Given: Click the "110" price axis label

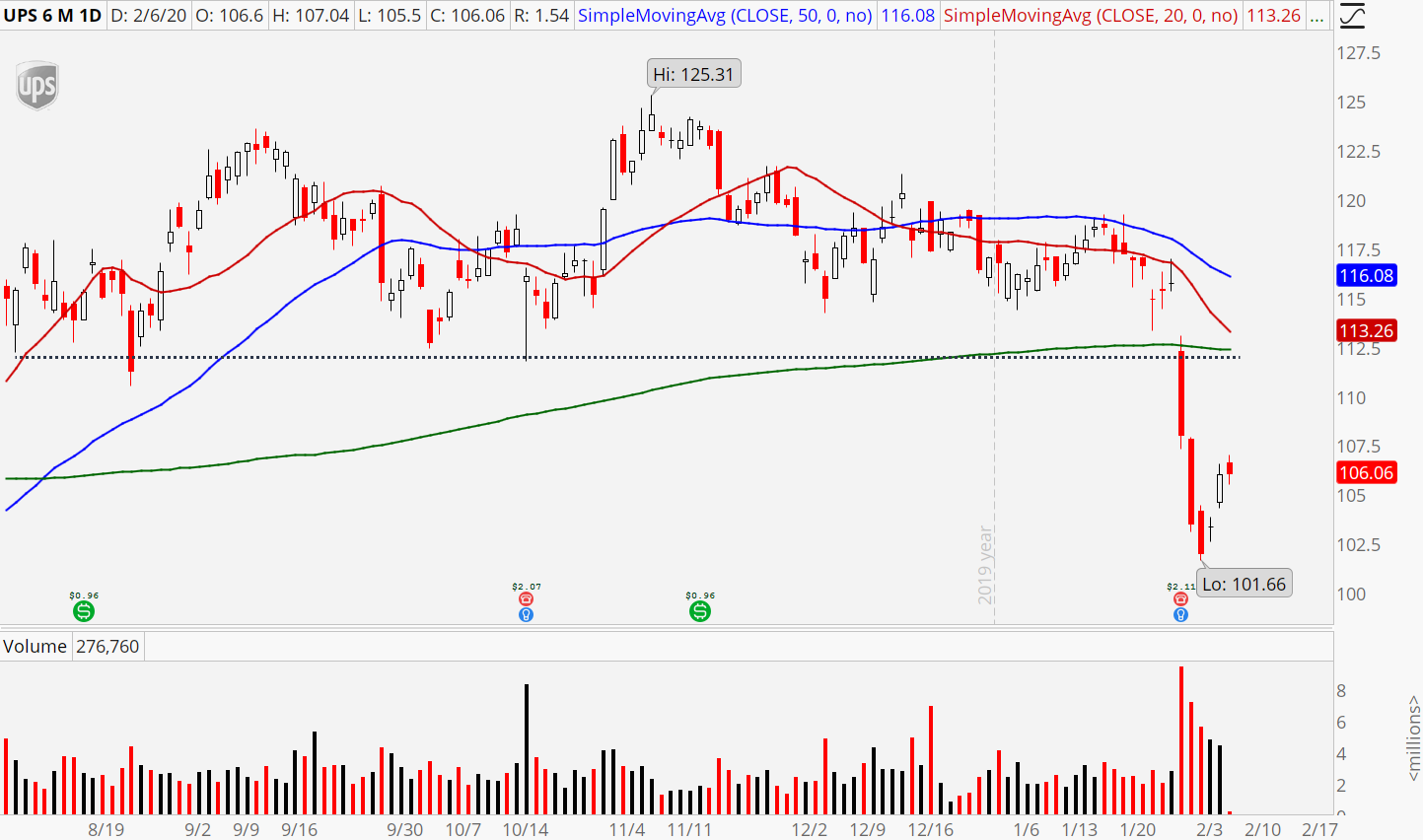Looking at the screenshot, I should click(1351, 398).
